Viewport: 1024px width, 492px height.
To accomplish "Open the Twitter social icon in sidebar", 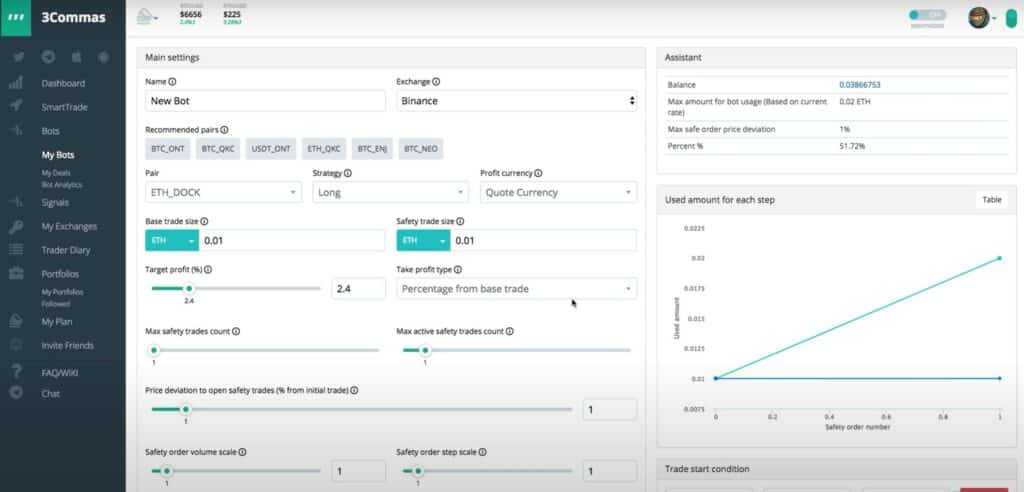I will (x=18, y=58).
